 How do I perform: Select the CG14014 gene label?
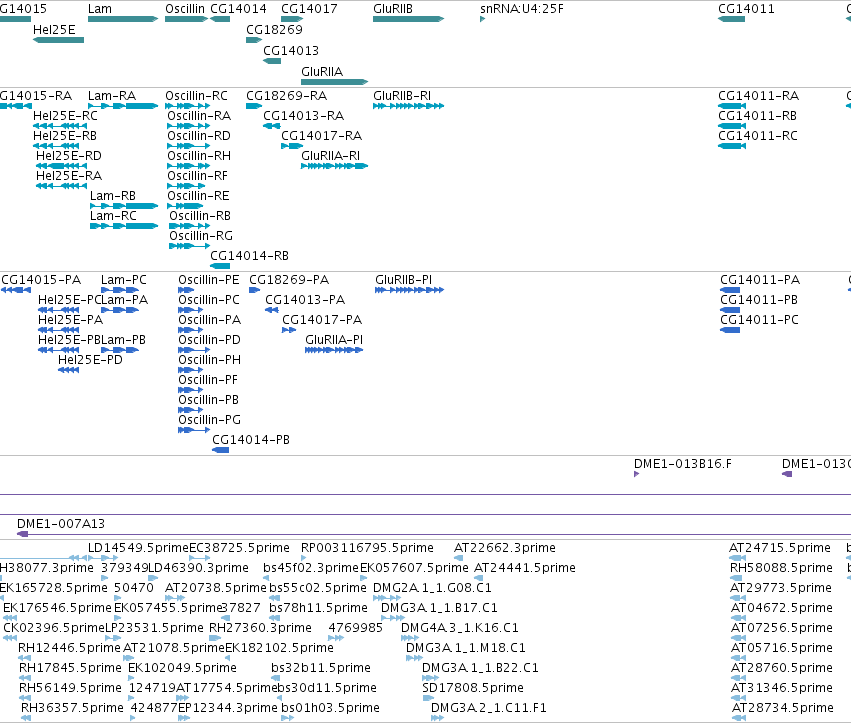pyautogui.click(x=238, y=9)
